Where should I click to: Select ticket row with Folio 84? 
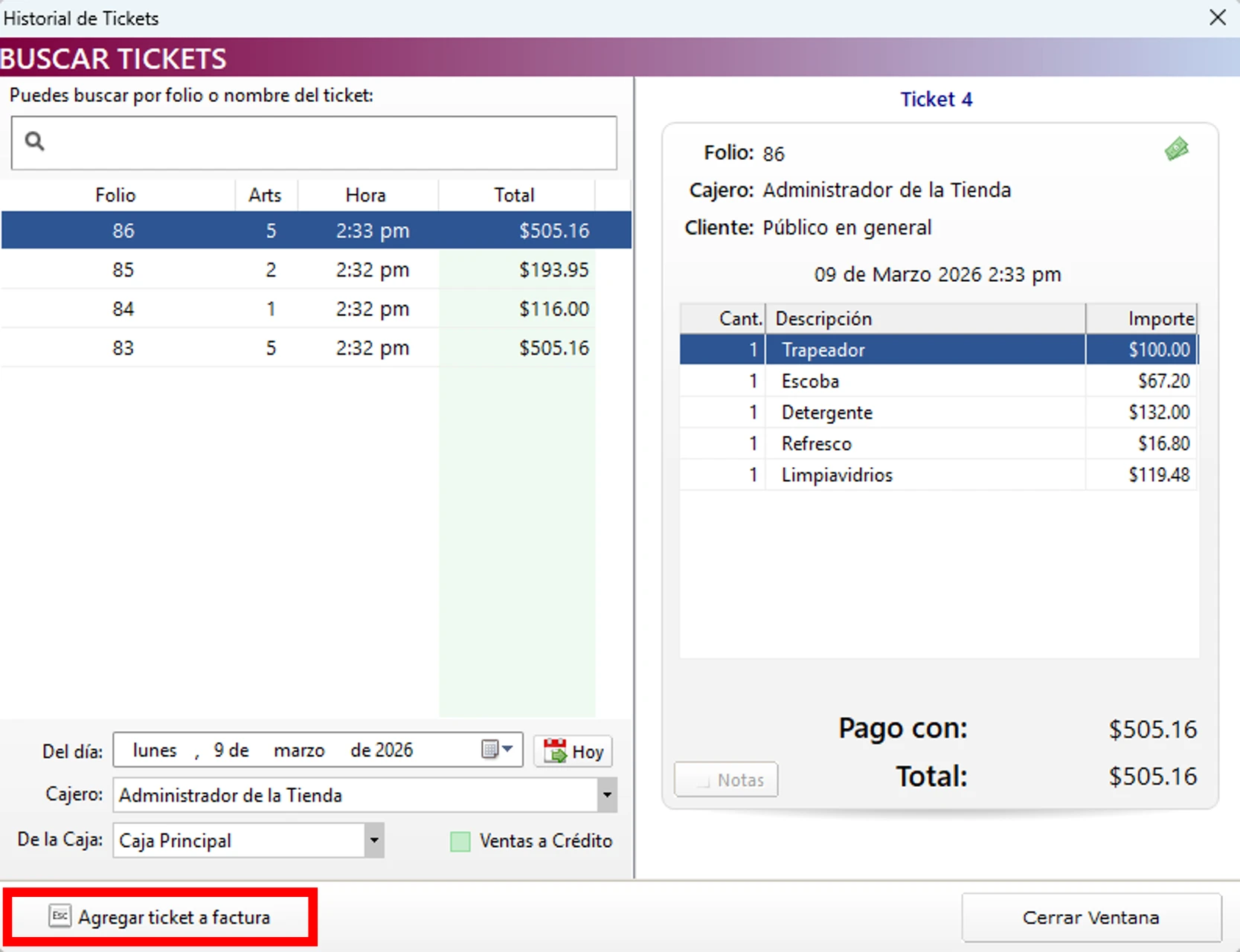pos(298,309)
